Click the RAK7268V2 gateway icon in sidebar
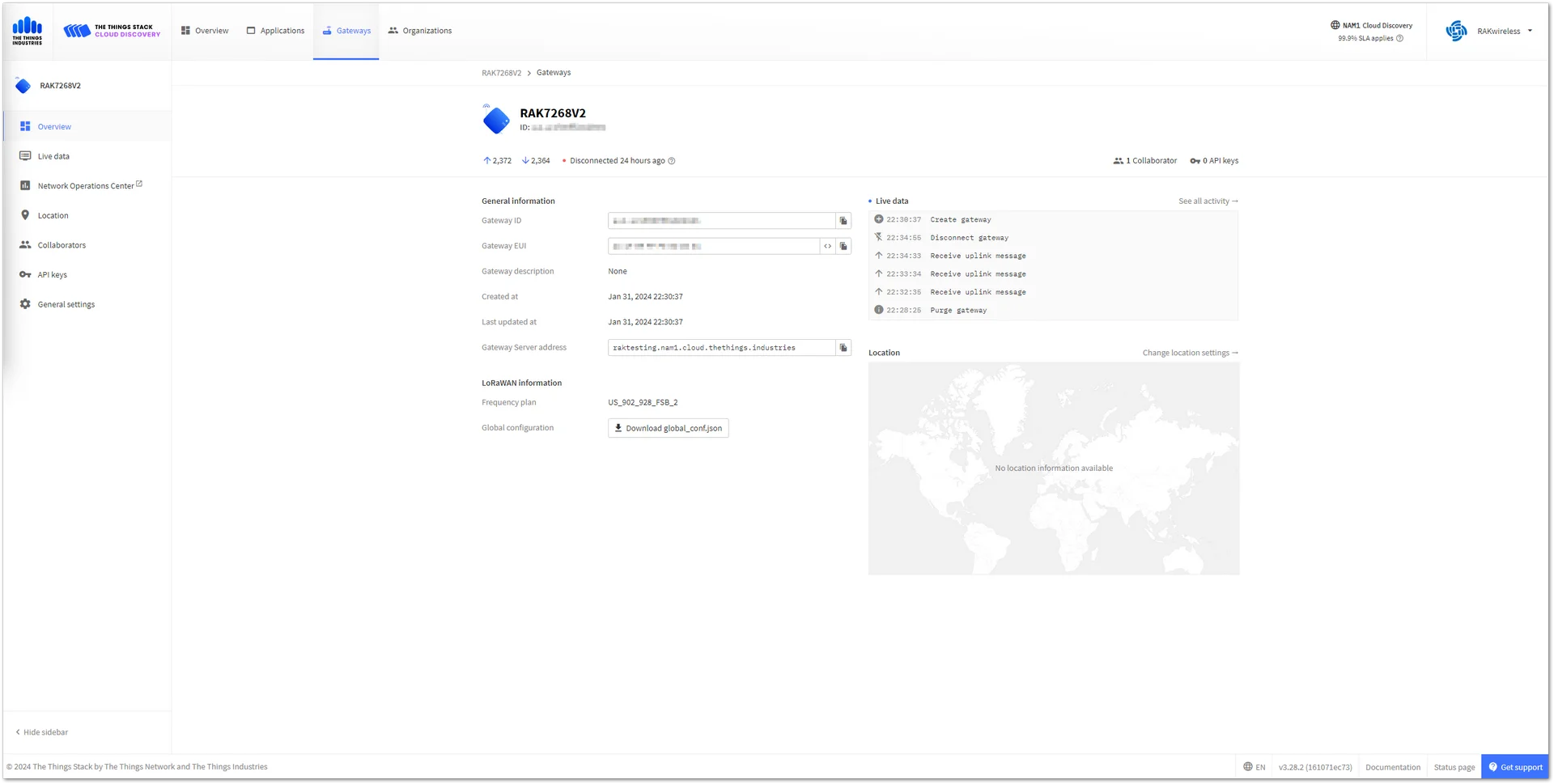This screenshot has height=784, width=1554. pos(23,86)
